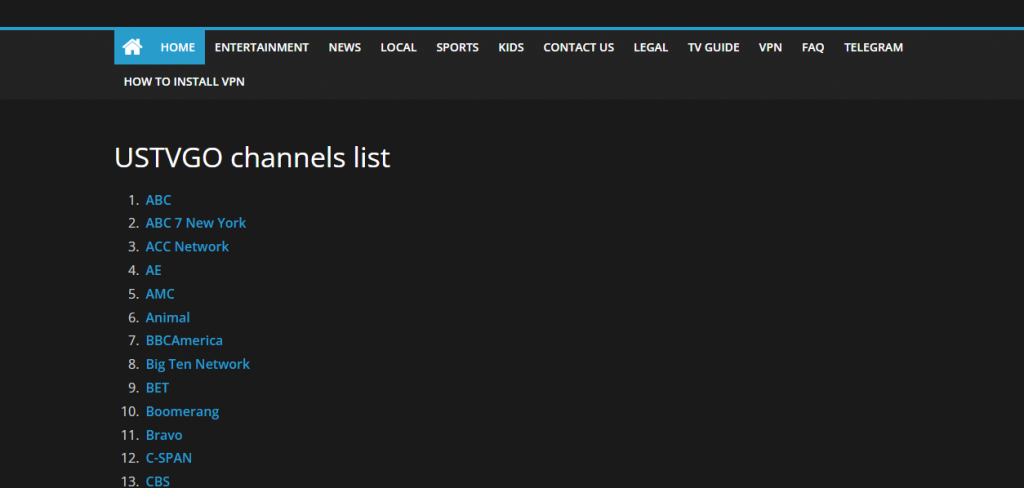The width and height of the screenshot is (1024, 488).
Task: Open the CBS channel link
Action: click(x=157, y=481)
